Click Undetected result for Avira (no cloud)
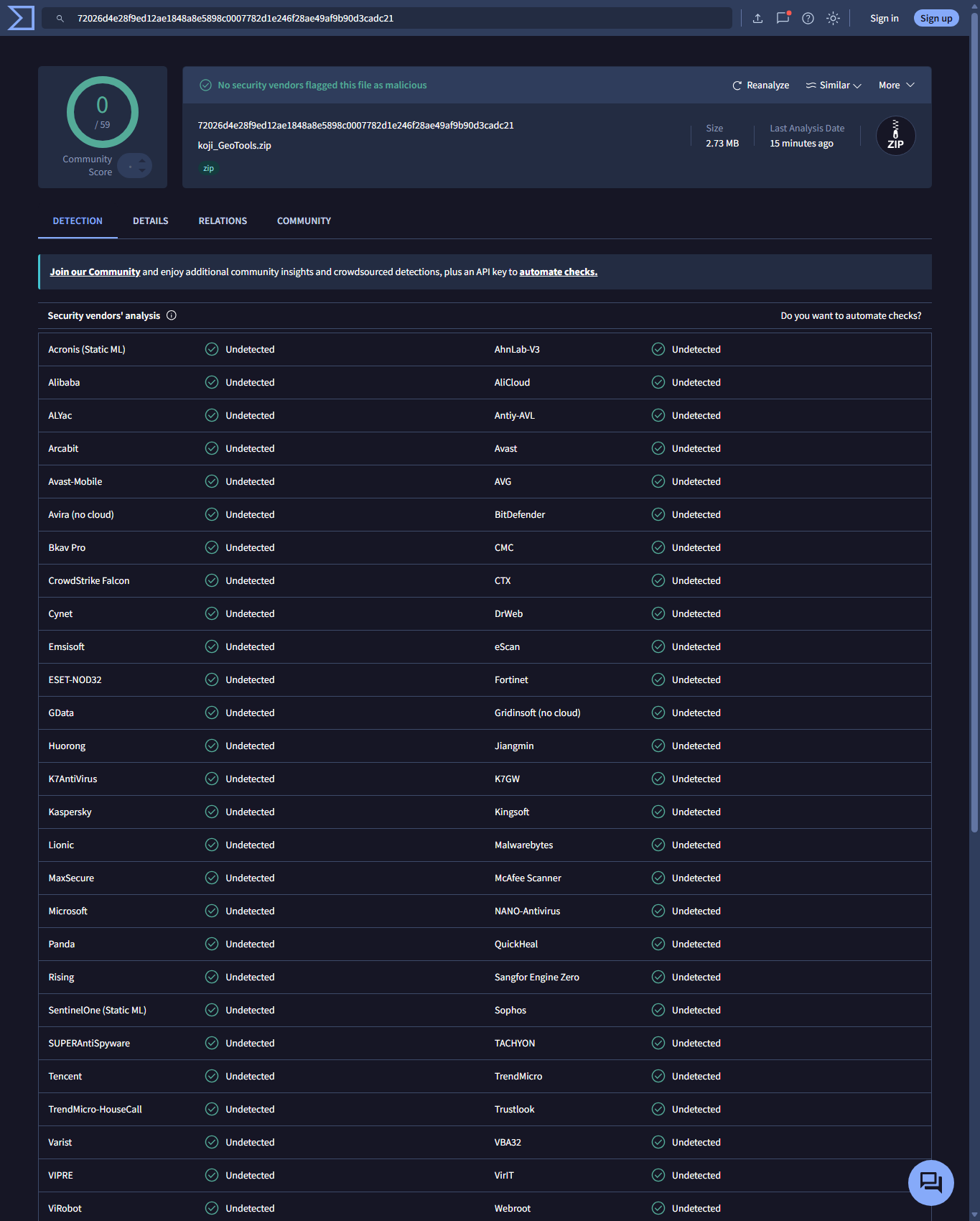This screenshot has height=1221, width=980. [x=250, y=515]
